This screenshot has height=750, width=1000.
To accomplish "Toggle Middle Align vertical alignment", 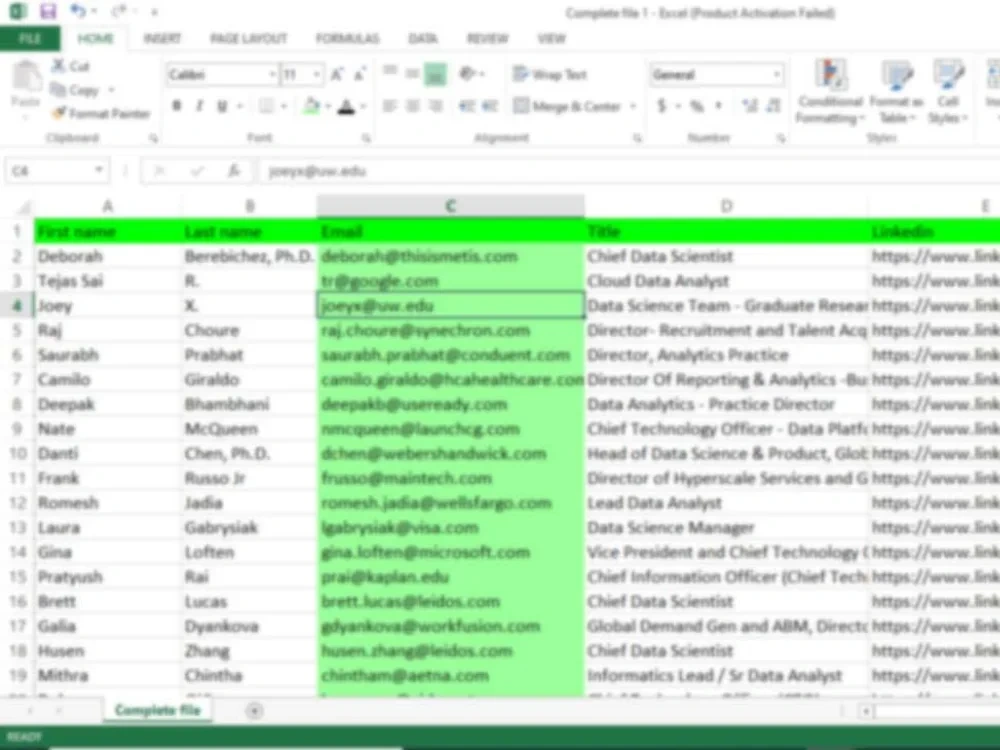I will tap(413, 73).
